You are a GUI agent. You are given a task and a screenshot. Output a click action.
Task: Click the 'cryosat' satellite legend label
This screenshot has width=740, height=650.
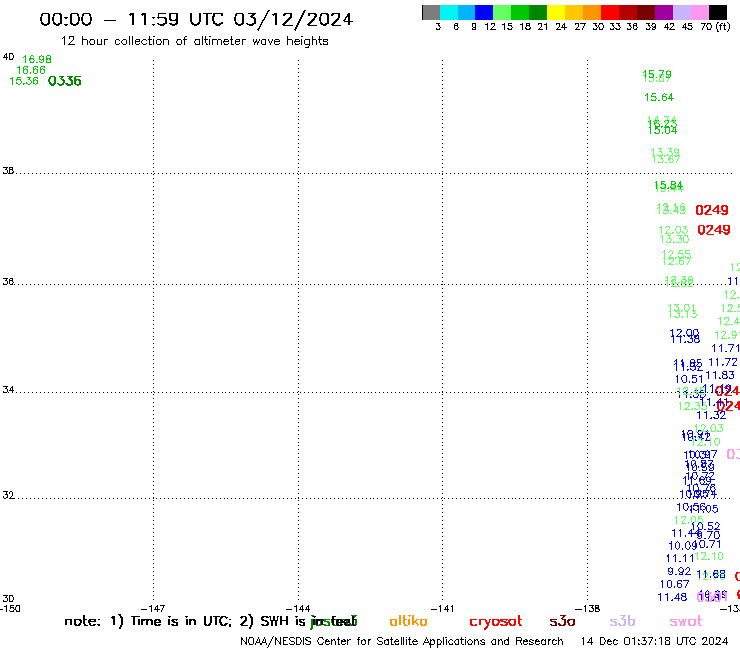pyautogui.click(x=496, y=622)
